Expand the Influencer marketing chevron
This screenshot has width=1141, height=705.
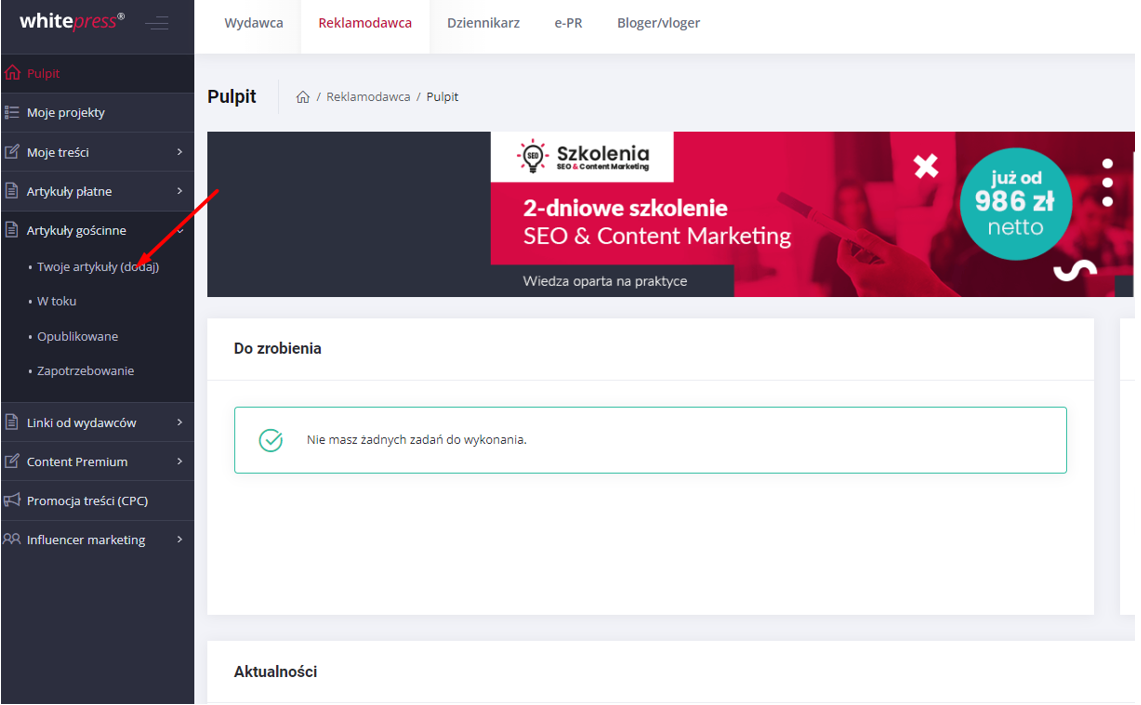point(180,539)
